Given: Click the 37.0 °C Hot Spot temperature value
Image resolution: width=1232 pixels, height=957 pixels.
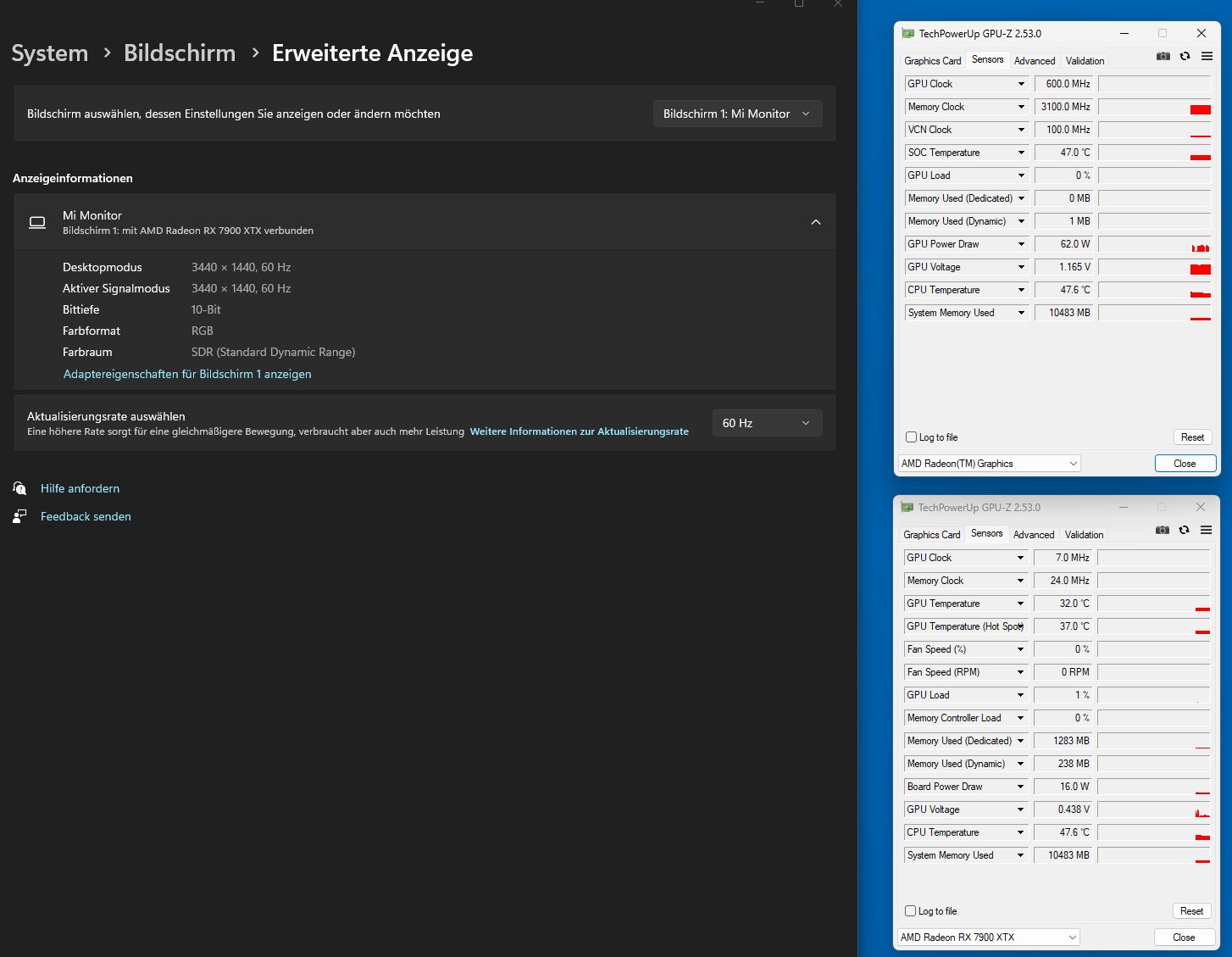Looking at the screenshot, I should pos(1063,626).
